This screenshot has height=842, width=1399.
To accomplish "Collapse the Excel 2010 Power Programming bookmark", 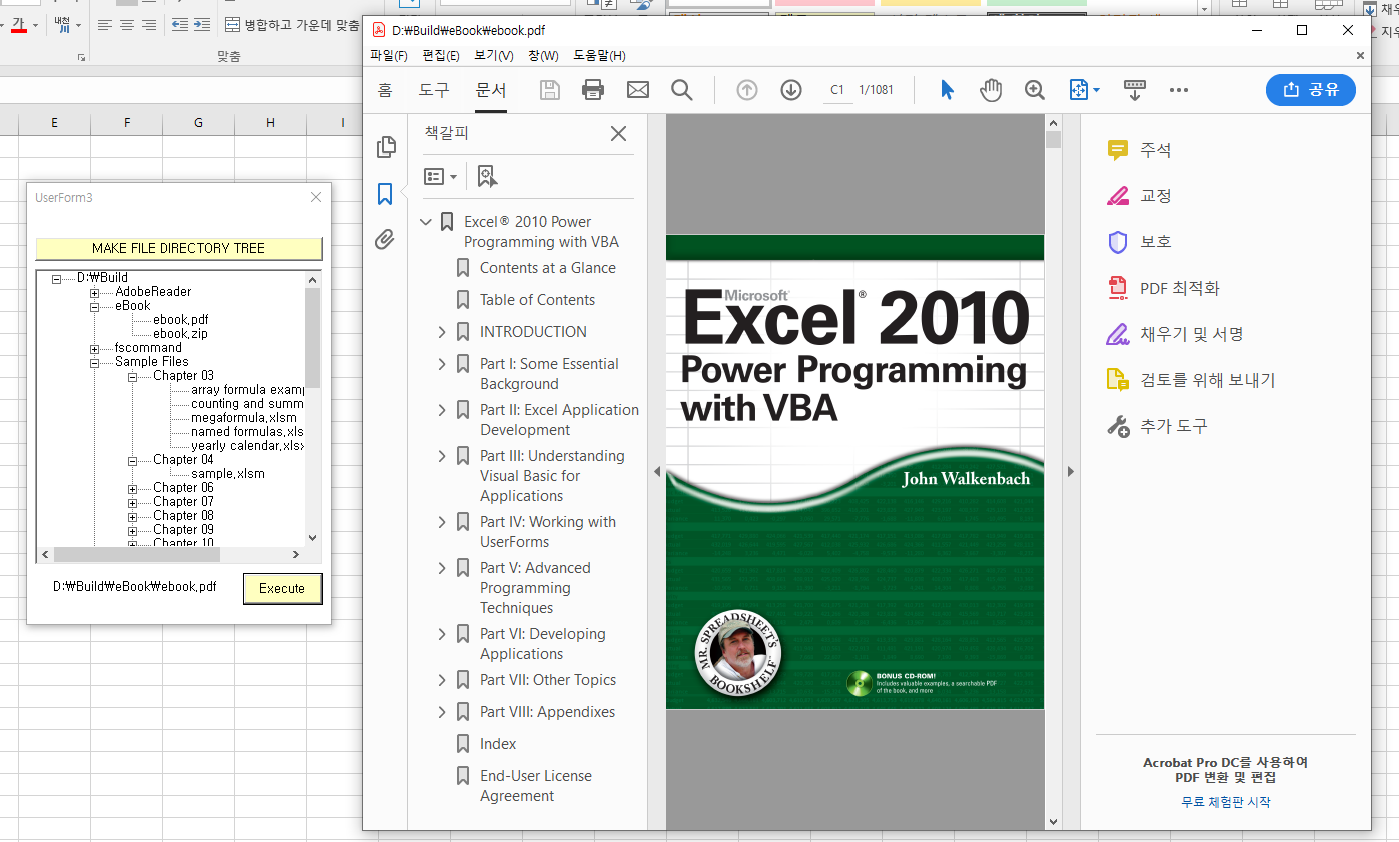I will (x=426, y=222).
